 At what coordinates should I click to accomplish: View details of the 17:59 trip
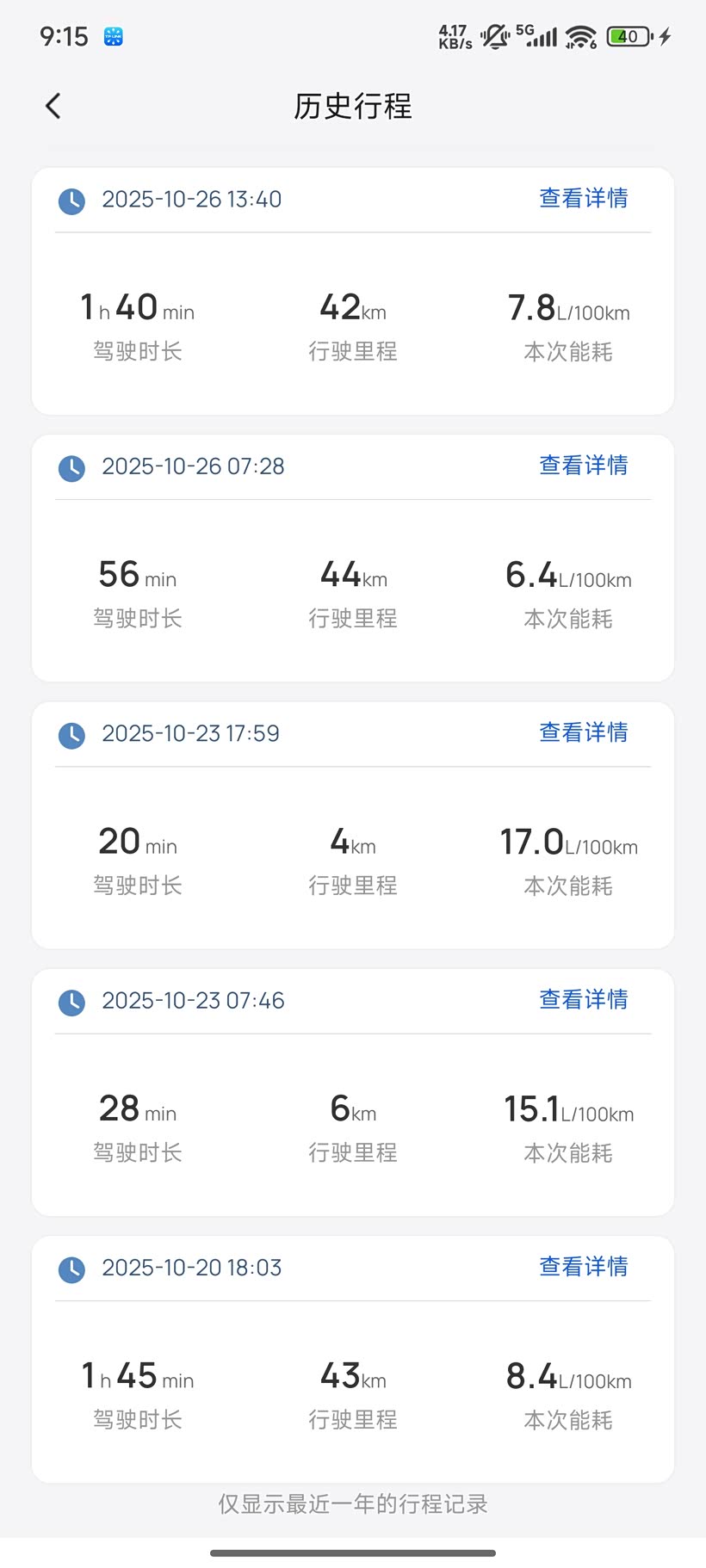583,732
